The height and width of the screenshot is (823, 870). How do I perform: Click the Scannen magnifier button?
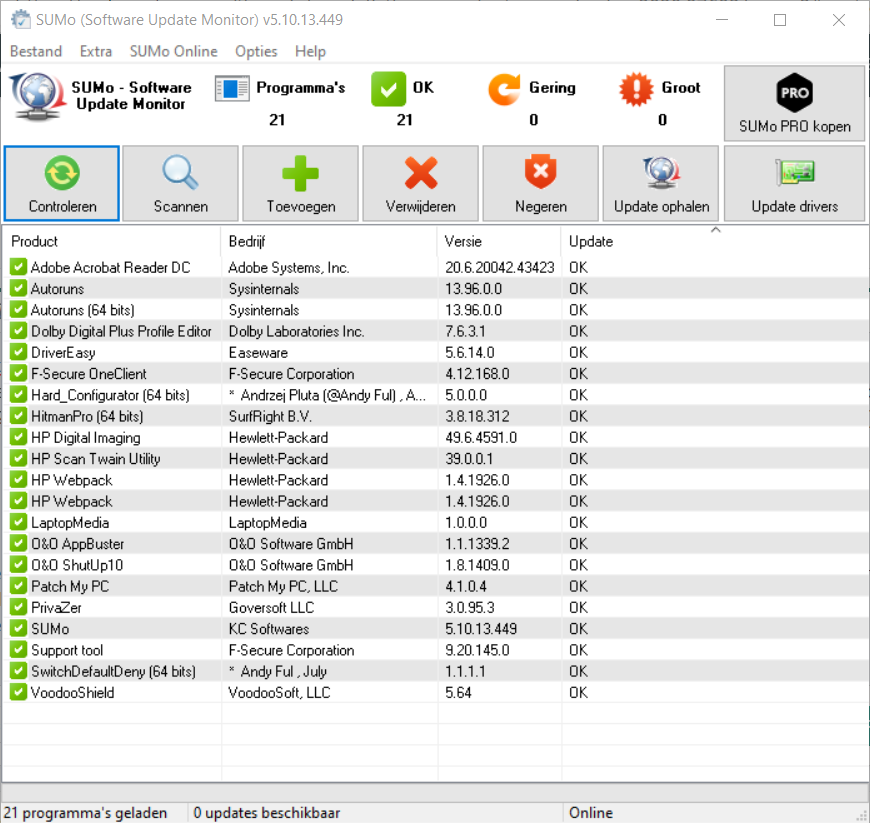coord(180,183)
